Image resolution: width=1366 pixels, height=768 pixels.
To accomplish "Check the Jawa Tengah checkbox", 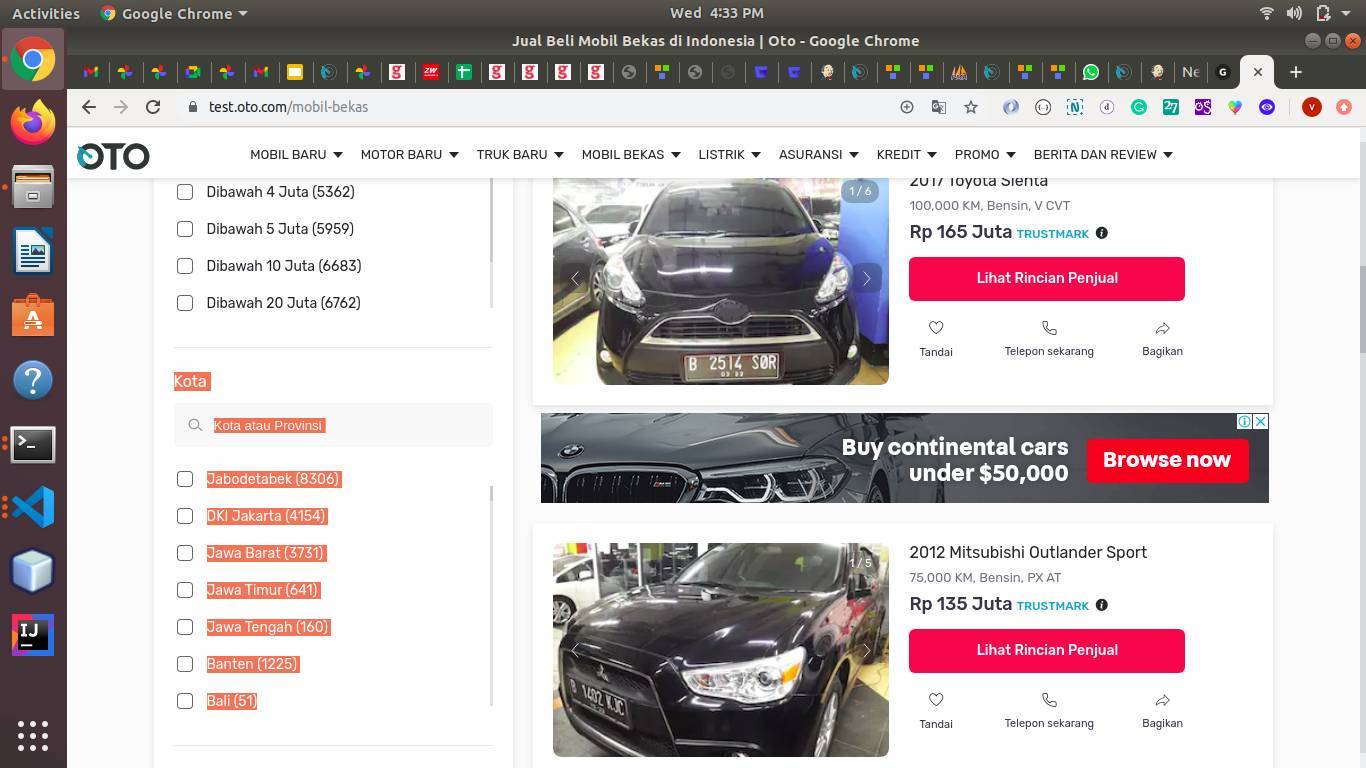I will tap(185, 627).
